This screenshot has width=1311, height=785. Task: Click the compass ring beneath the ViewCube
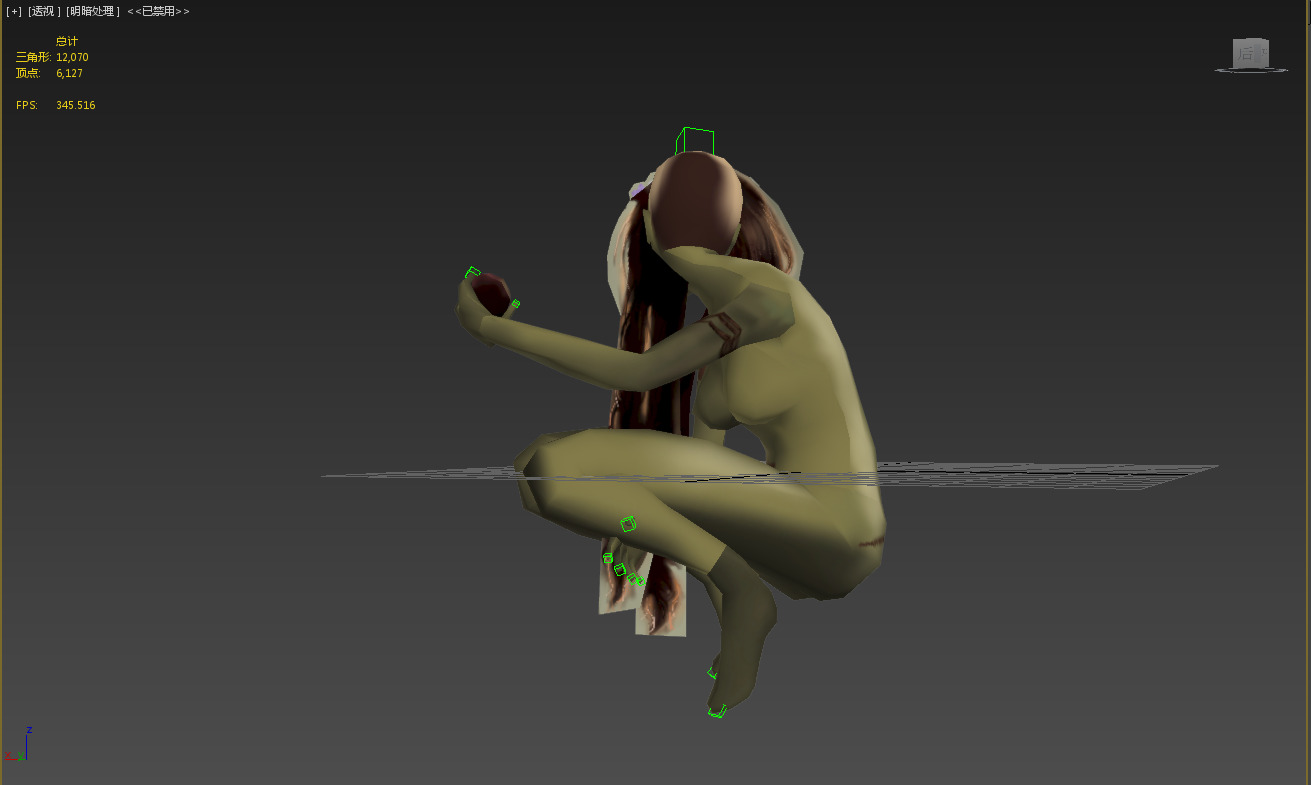tap(1250, 70)
